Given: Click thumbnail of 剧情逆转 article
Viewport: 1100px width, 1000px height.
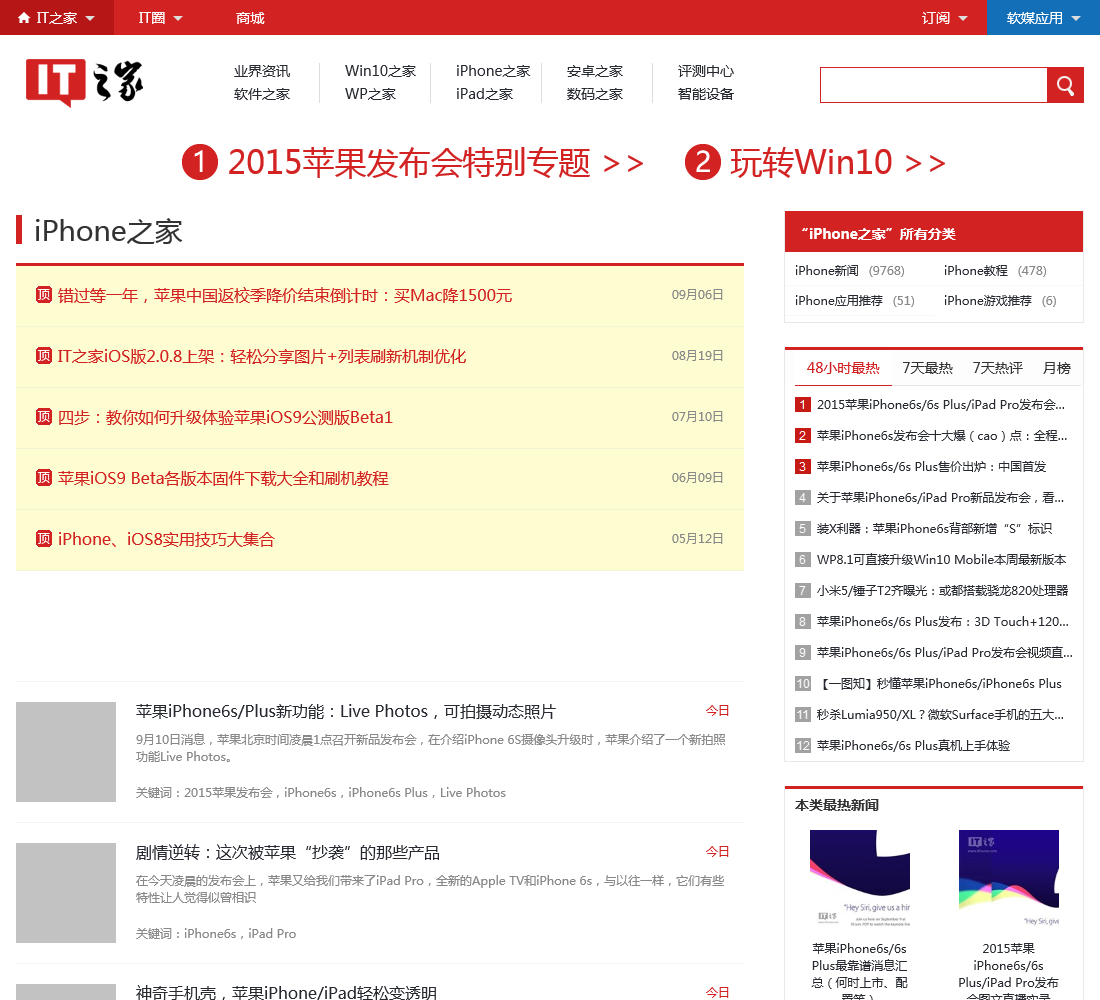Looking at the screenshot, I should click(x=66, y=893).
